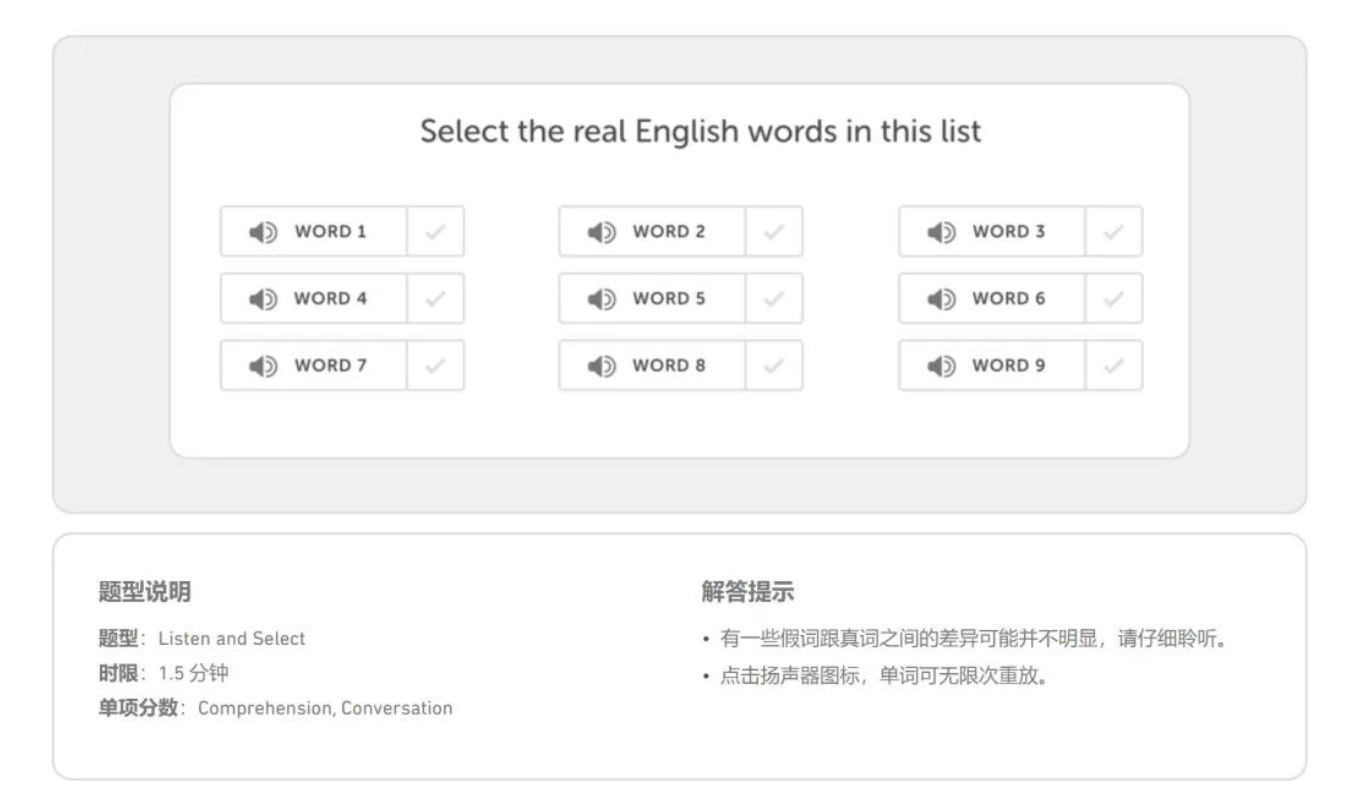This screenshot has width=1362, height=802.
Task: Play Word 9 with its speaker icon
Action: (941, 366)
